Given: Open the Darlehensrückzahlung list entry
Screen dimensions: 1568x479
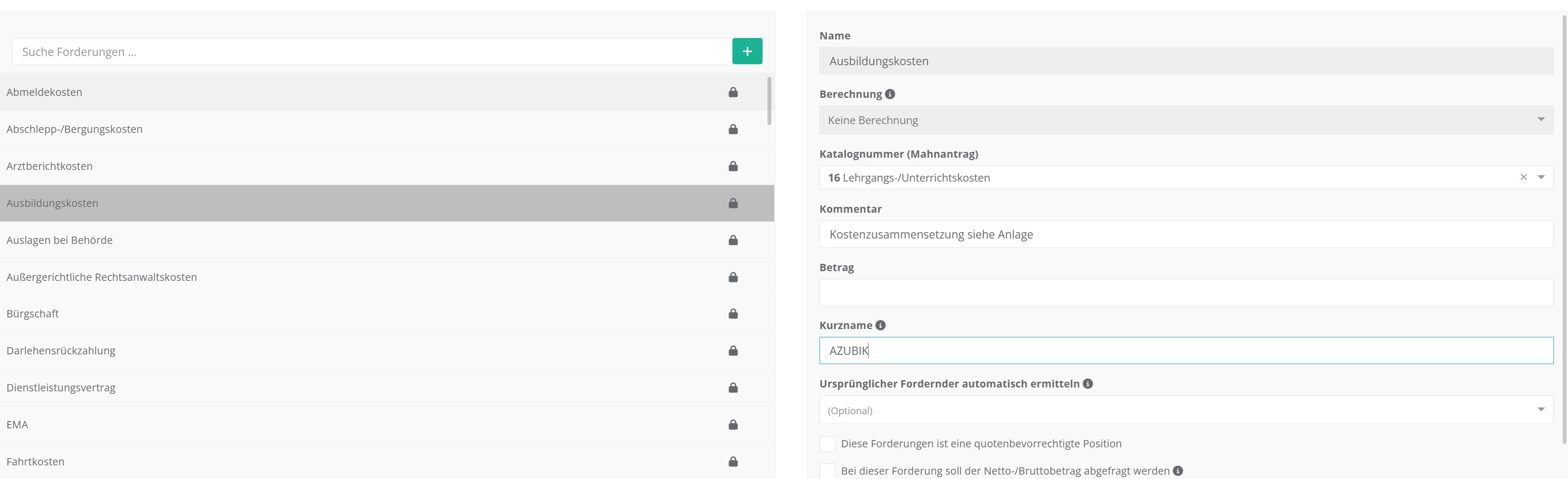Looking at the screenshot, I should pos(61,351).
